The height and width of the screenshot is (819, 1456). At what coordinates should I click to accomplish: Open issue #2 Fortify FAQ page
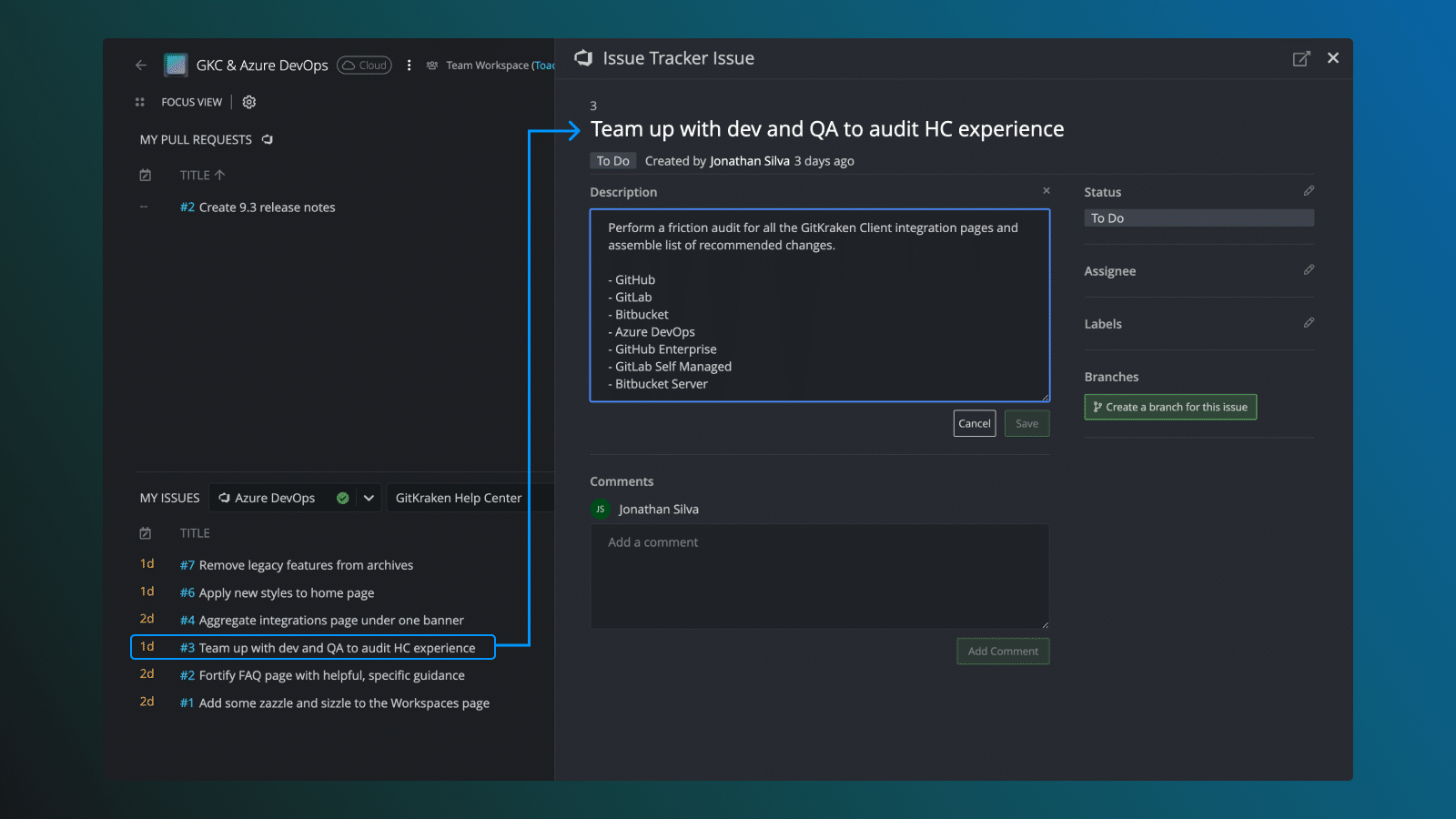(322, 675)
